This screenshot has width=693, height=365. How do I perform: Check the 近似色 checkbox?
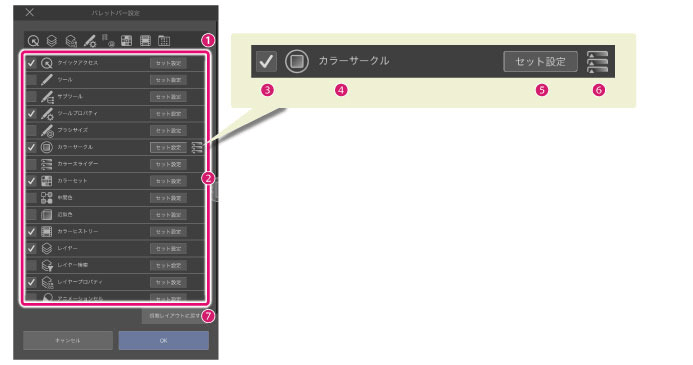(31, 214)
